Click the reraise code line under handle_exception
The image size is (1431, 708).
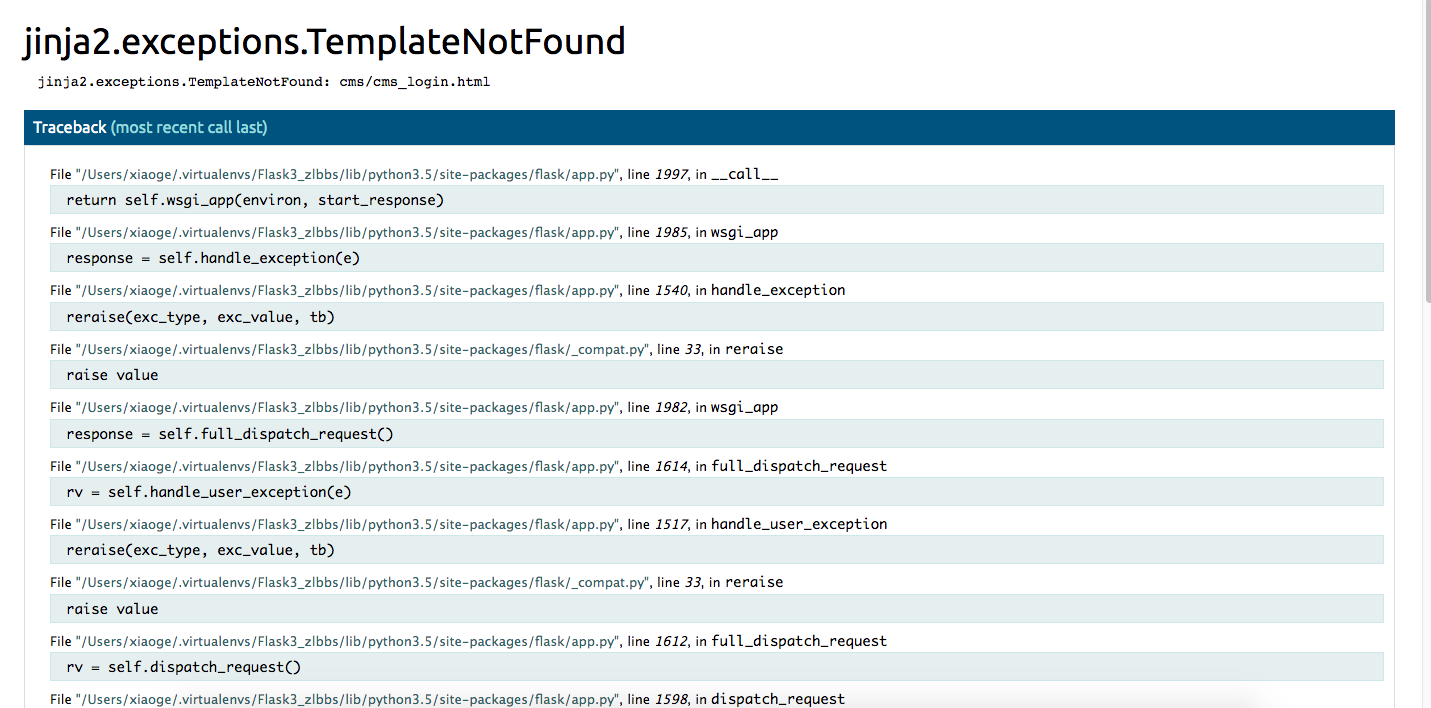click(717, 317)
